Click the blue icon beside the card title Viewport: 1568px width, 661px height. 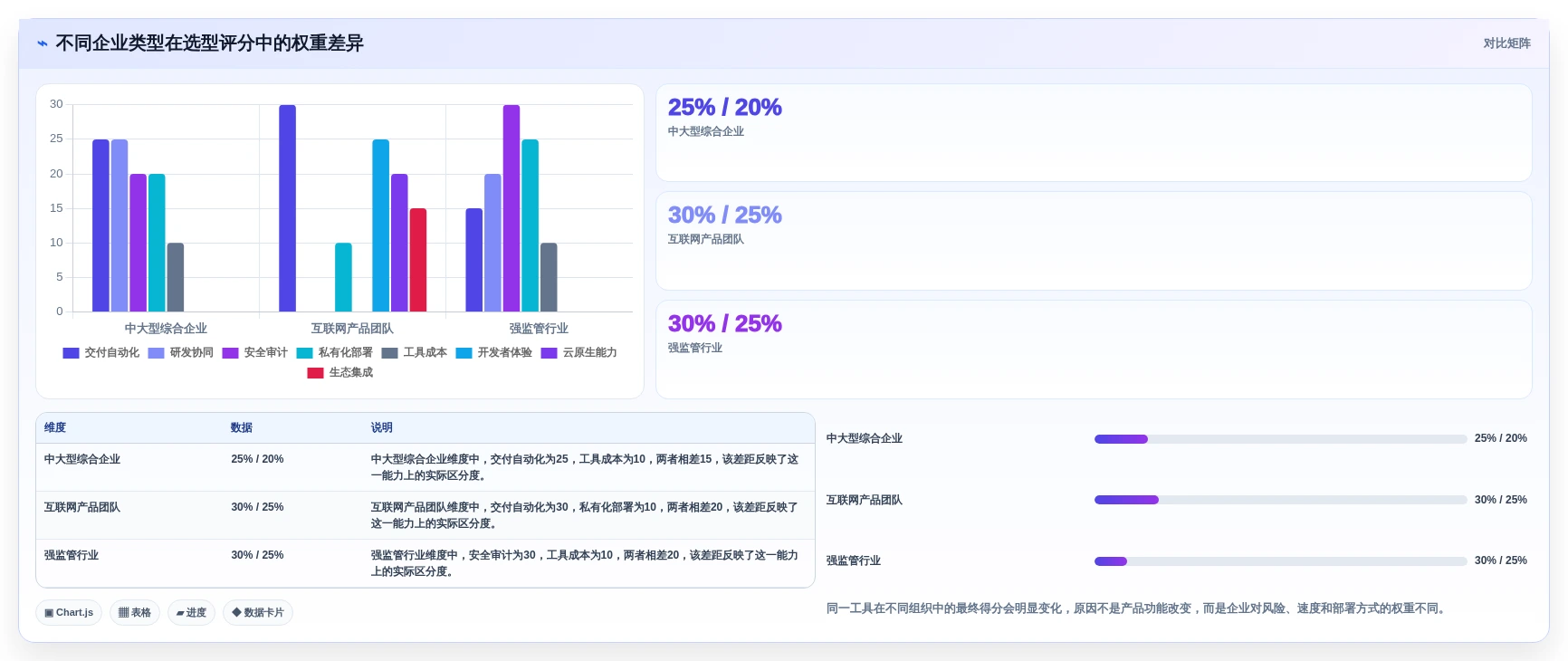click(x=43, y=43)
